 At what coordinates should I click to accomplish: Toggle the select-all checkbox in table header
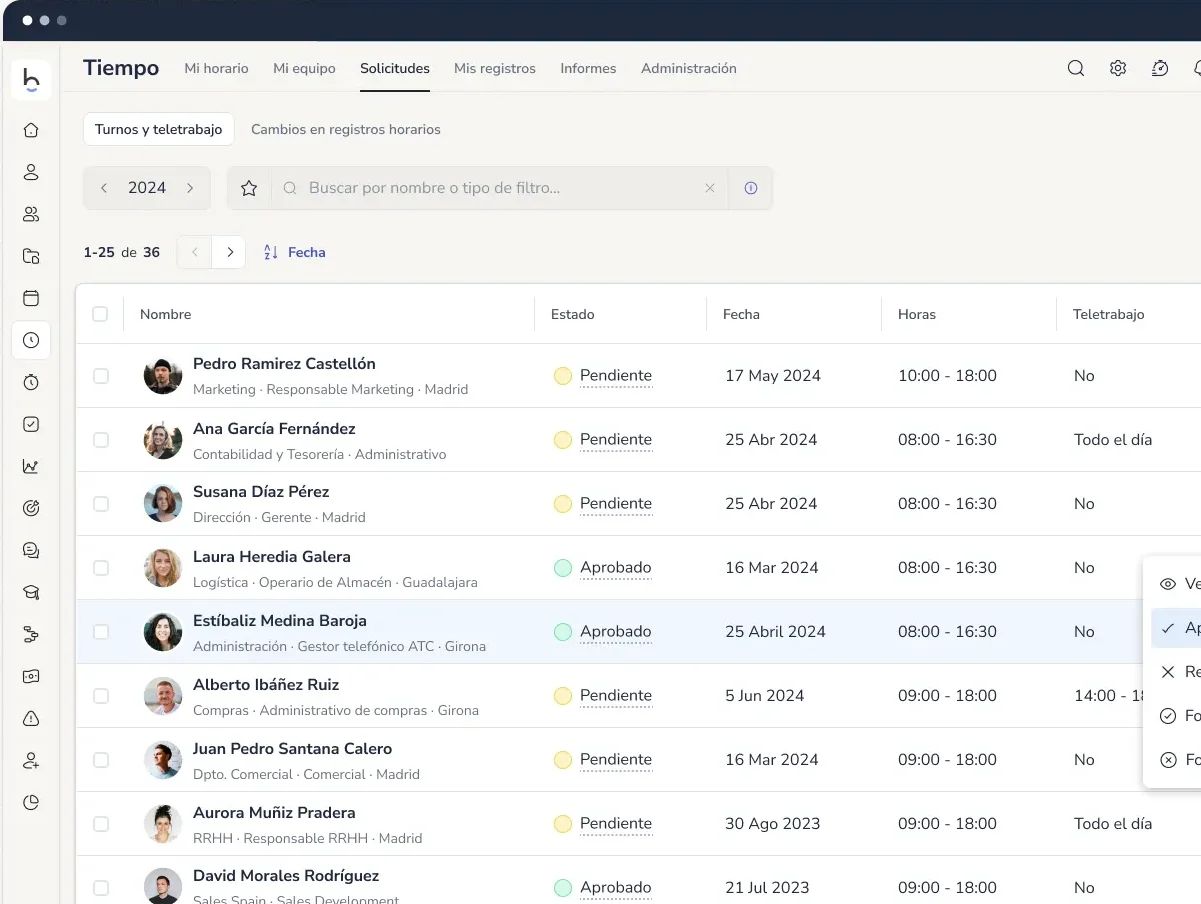(100, 314)
